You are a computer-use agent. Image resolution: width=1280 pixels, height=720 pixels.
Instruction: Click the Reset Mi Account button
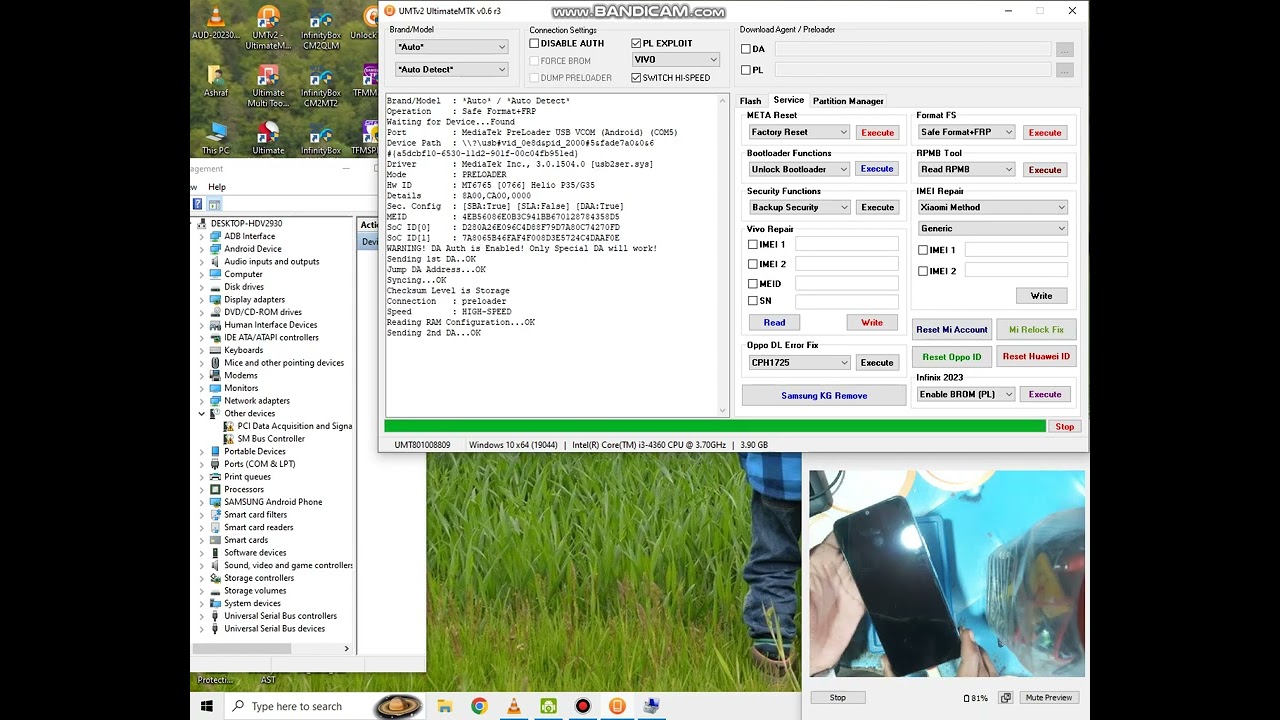coord(951,330)
